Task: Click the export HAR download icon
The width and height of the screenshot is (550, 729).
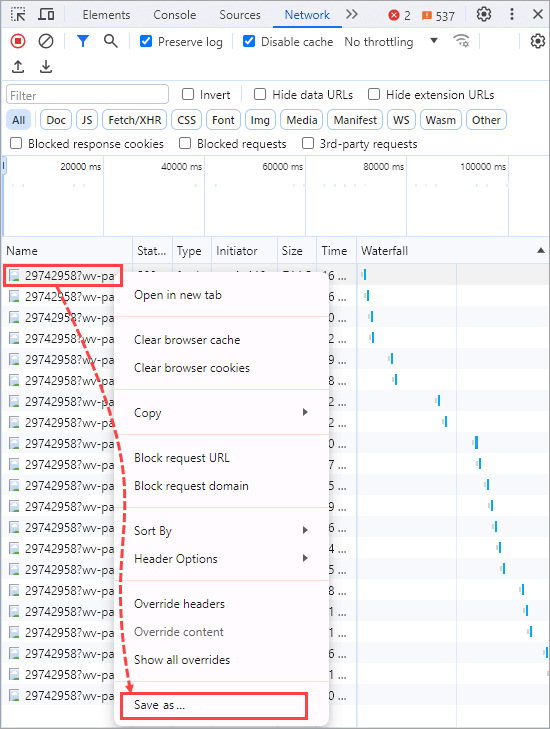Action: tap(46, 67)
